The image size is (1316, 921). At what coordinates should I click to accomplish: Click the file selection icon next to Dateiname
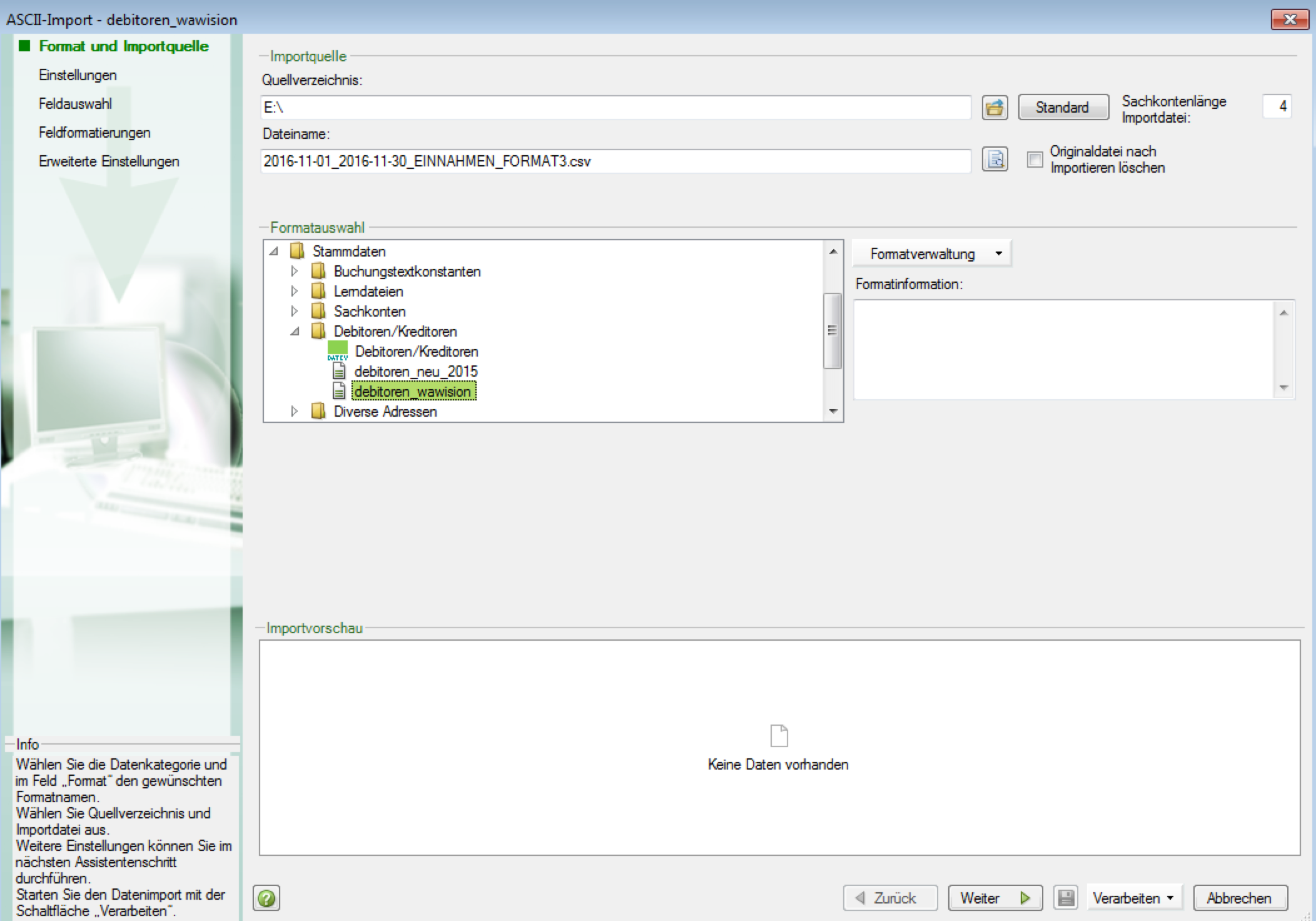tap(995, 160)
